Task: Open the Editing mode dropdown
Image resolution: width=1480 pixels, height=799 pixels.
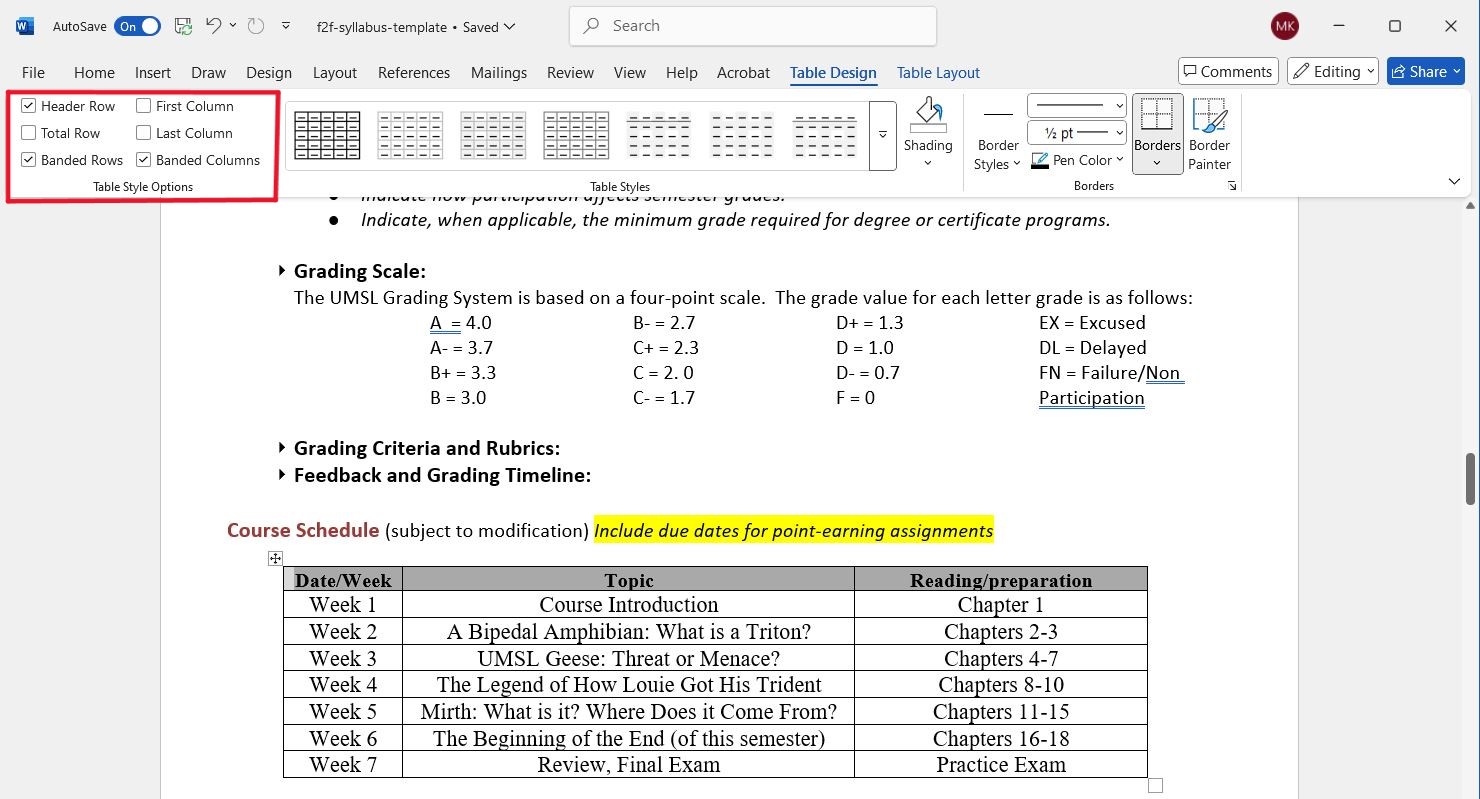Action: coord(1333,71)
